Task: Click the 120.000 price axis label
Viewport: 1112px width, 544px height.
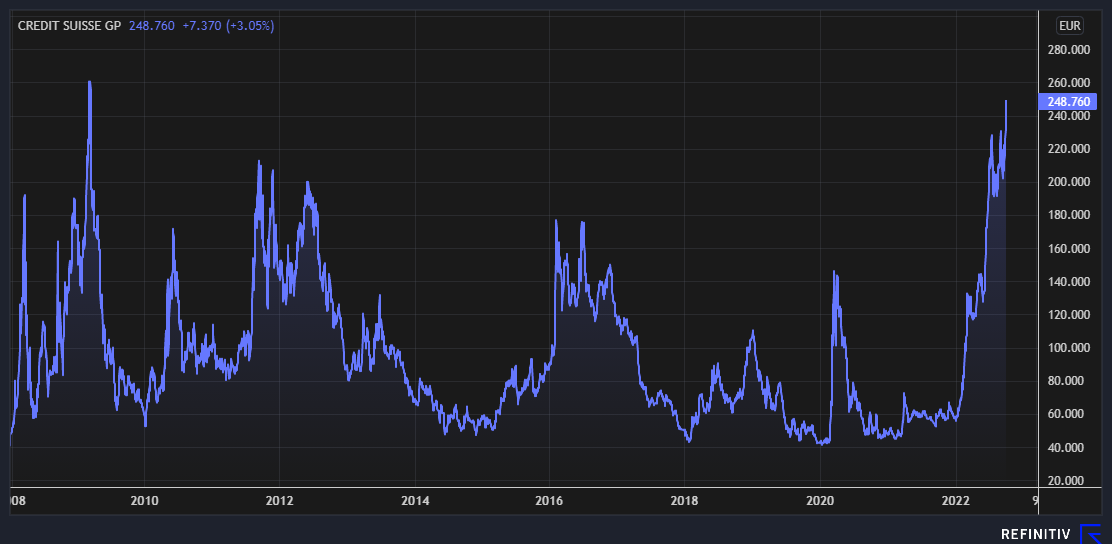Action: point(1069,315)
